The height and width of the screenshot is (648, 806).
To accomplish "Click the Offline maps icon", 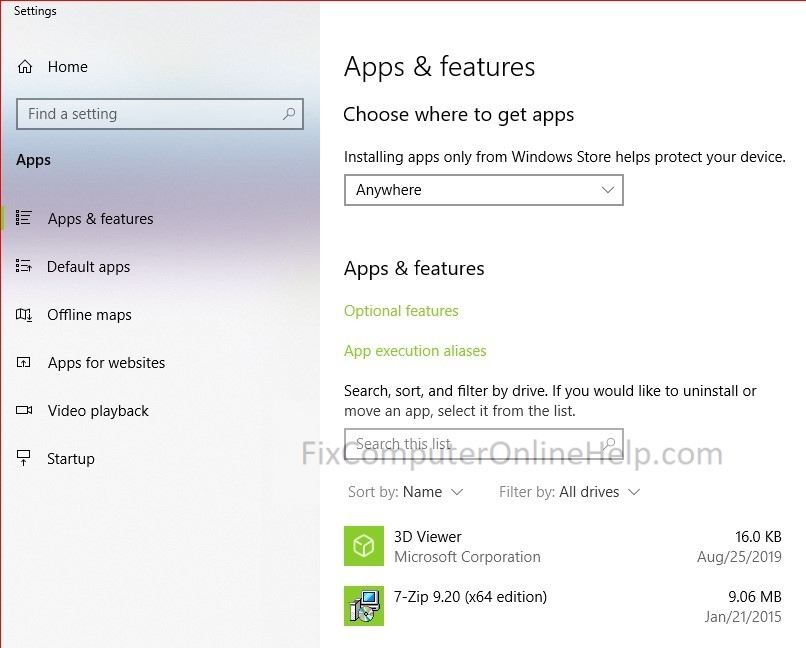I will tap(24, 314).
